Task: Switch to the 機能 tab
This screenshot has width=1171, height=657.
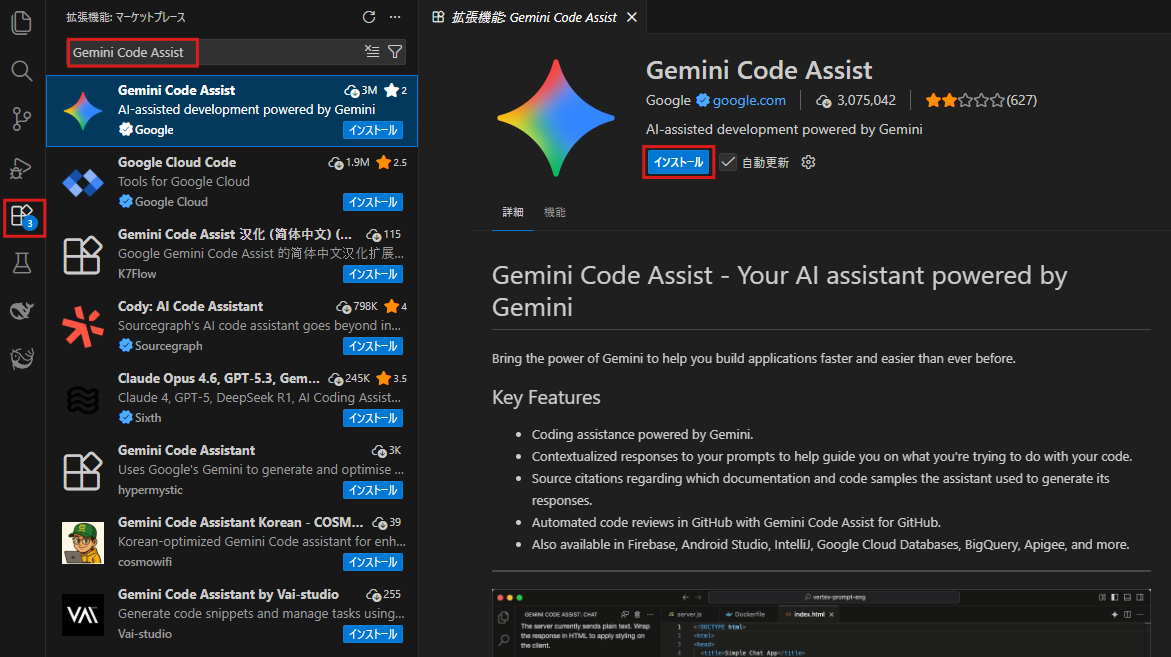Action: (554, 212)
